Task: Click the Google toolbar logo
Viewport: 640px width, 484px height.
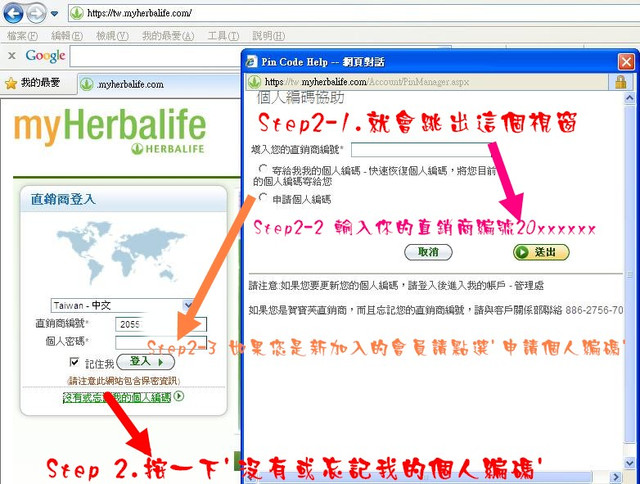Action: (45, 56)
